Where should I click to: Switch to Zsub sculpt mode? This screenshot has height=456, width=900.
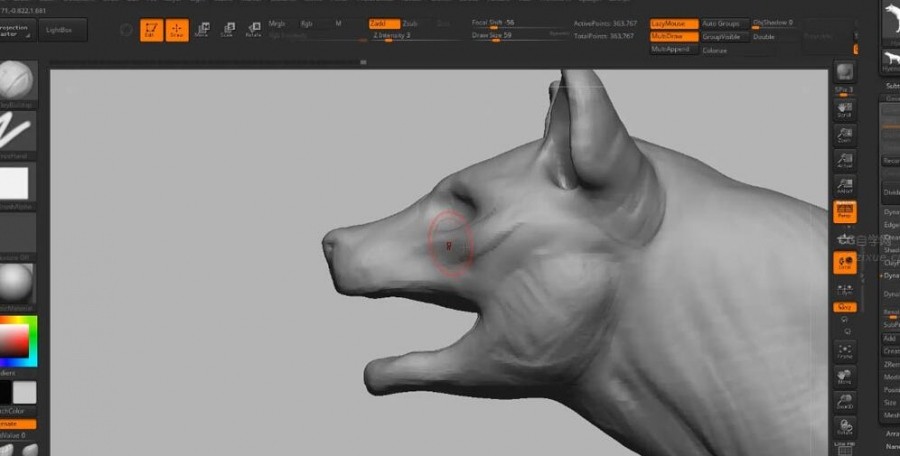tap(410, 24)
